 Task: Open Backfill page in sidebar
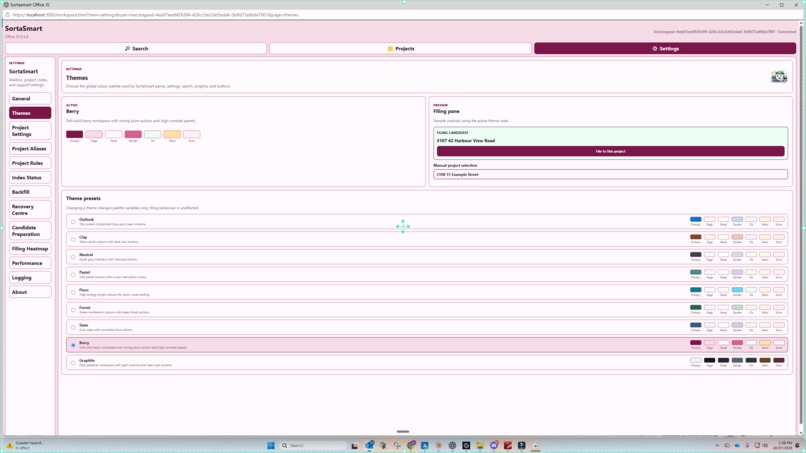click(x=30, y=192)
